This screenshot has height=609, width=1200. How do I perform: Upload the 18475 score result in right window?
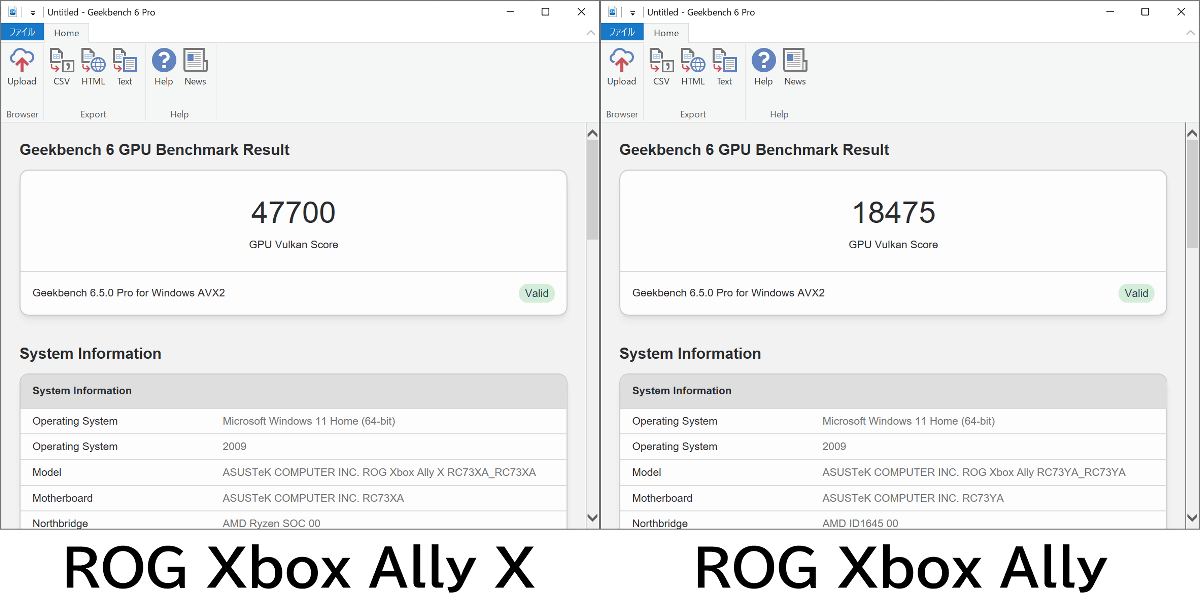point(621,67)
